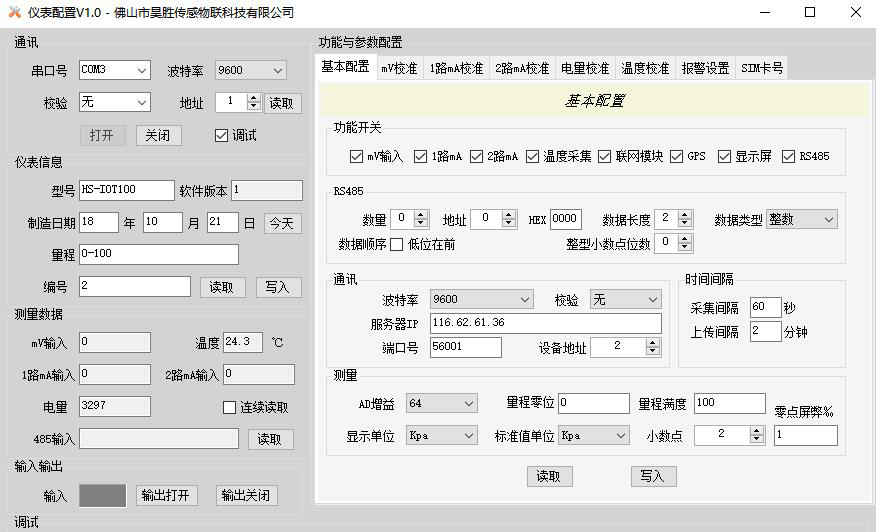Select the SIM卡号 tab

(762, 69)
